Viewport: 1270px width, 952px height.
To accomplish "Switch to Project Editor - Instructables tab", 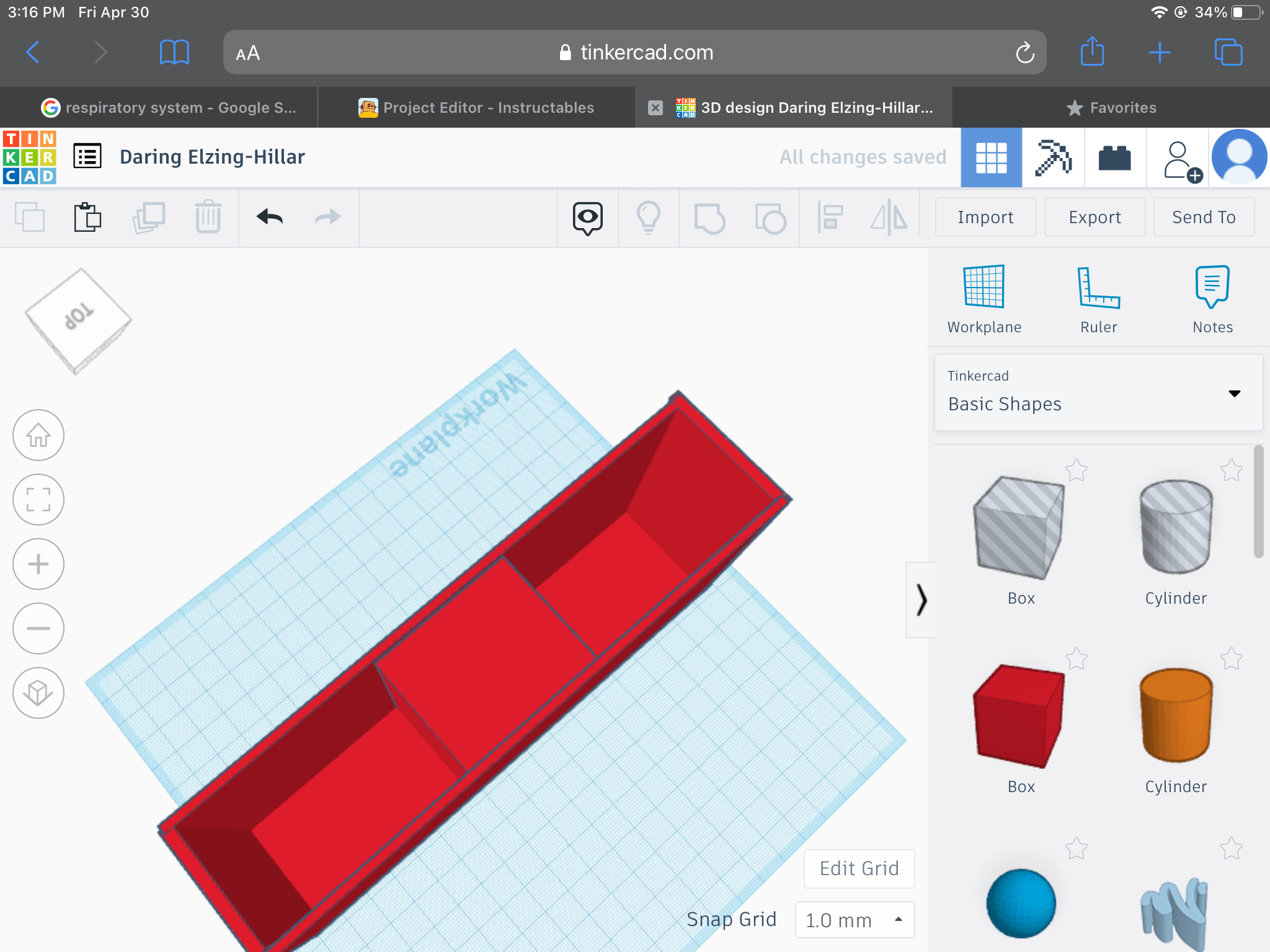I will [x=476, y=108].
